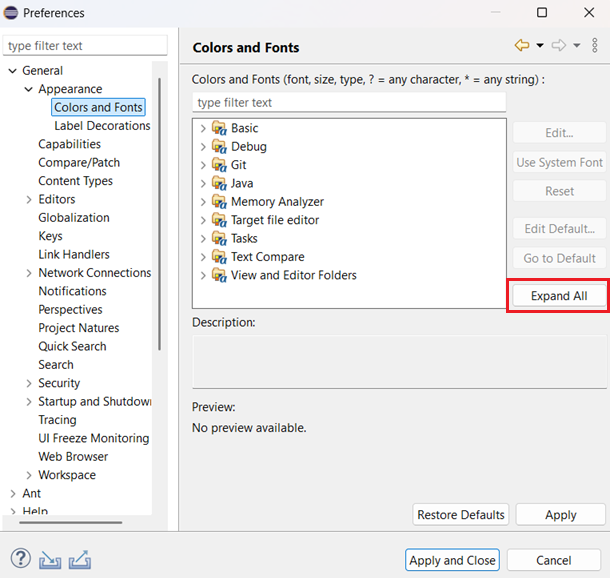Screen dimensions: 610x578
Task: Click the export preferences icon
Action: coord(80,560)
